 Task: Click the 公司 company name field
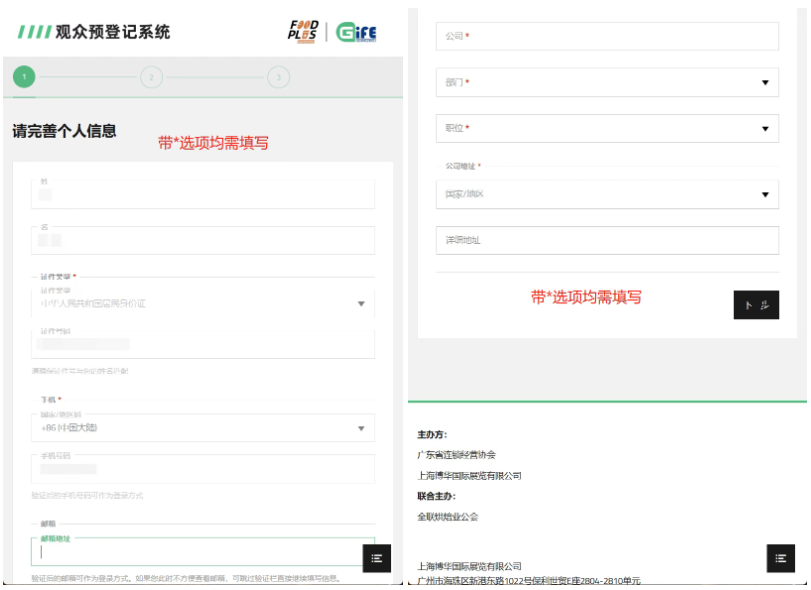pyautogui.click(x=607, y=36)
